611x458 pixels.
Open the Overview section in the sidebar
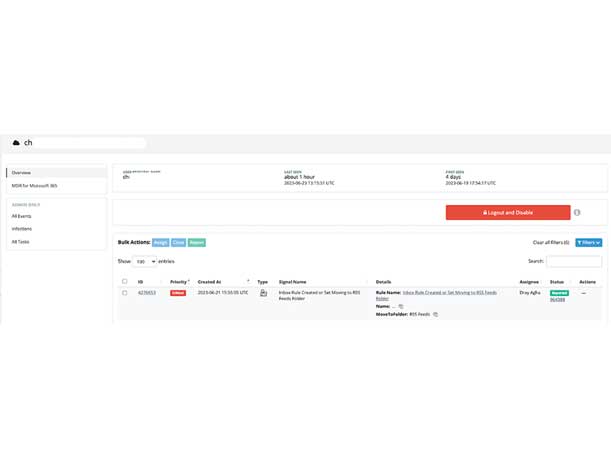22,173
